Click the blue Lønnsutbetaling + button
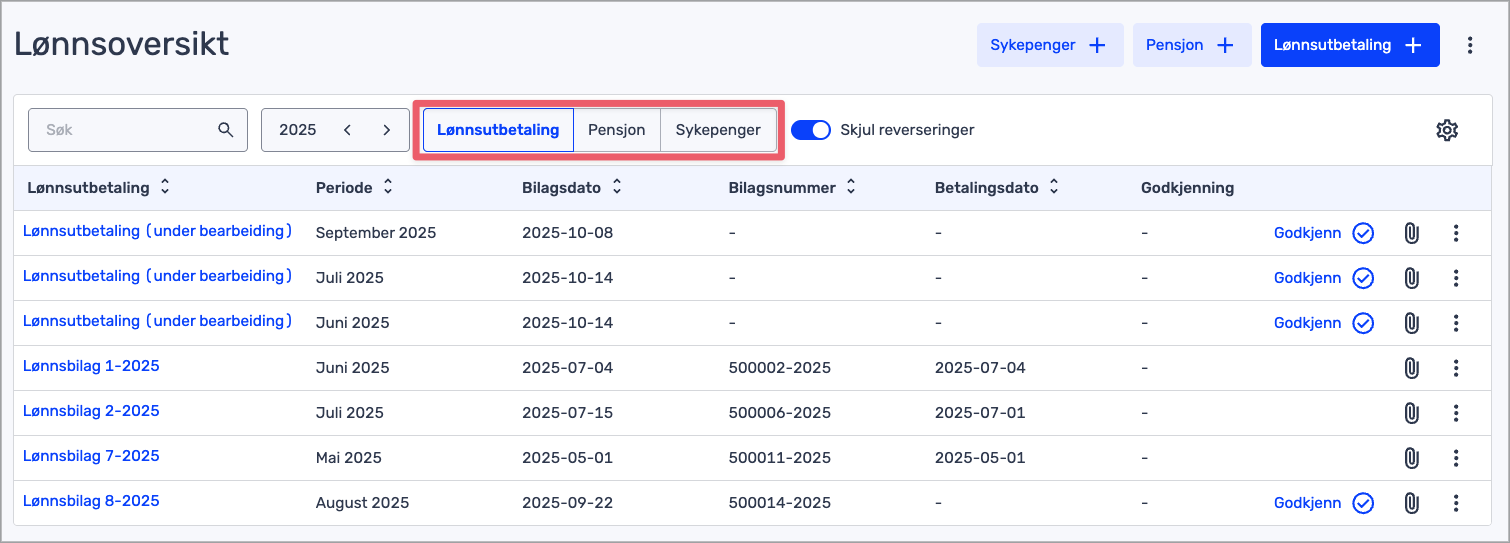 (1349, 45)
